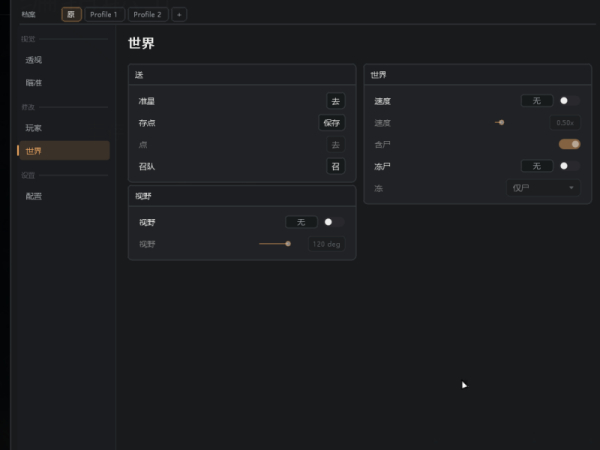This screenshot has height=450, width=600.
Task: Add a new profile with plus button
Action: (179, 15)
